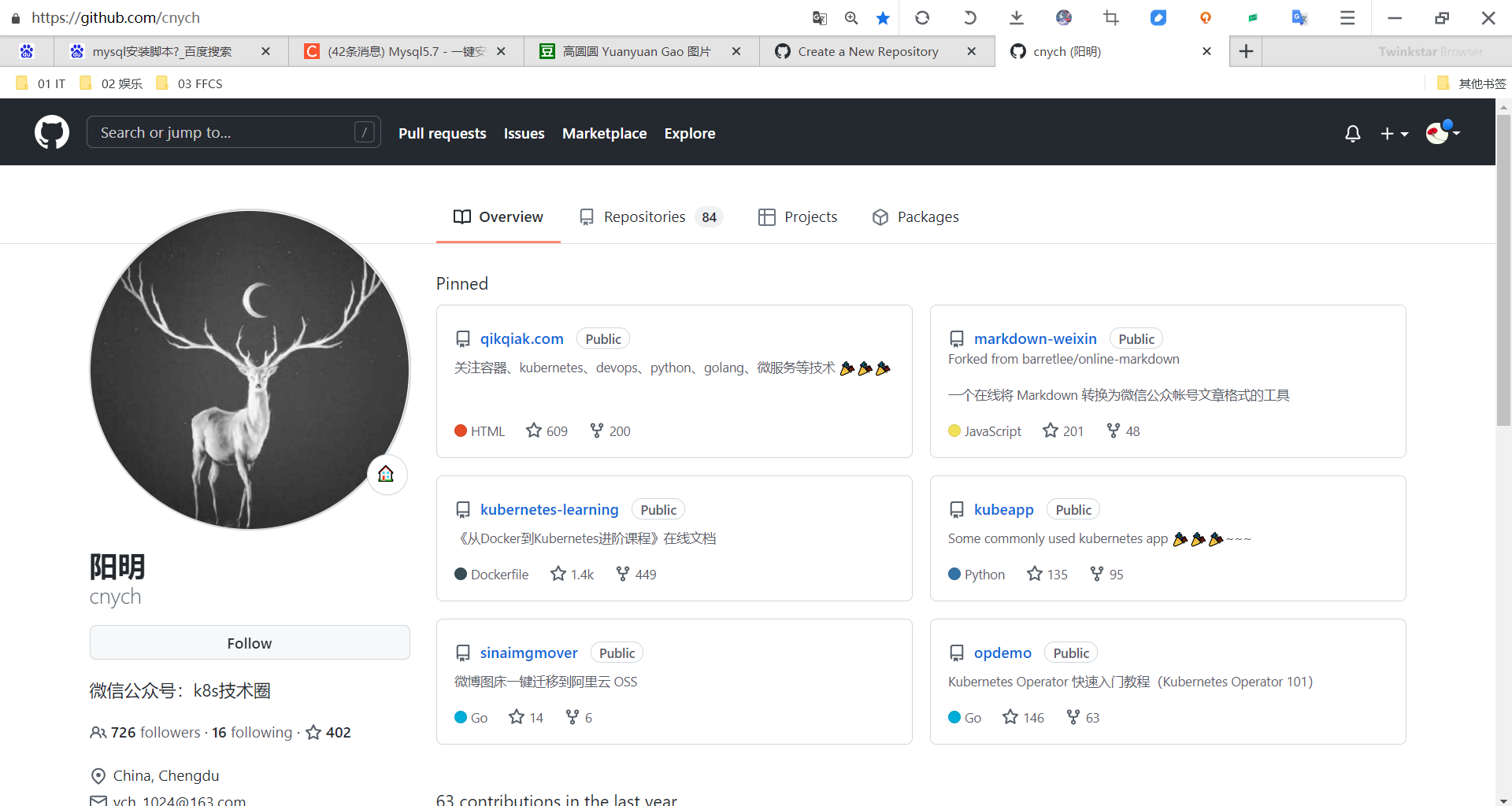Open Marketplace in the header
This screenshot has height=806, width=1512.
pos(605,133)
